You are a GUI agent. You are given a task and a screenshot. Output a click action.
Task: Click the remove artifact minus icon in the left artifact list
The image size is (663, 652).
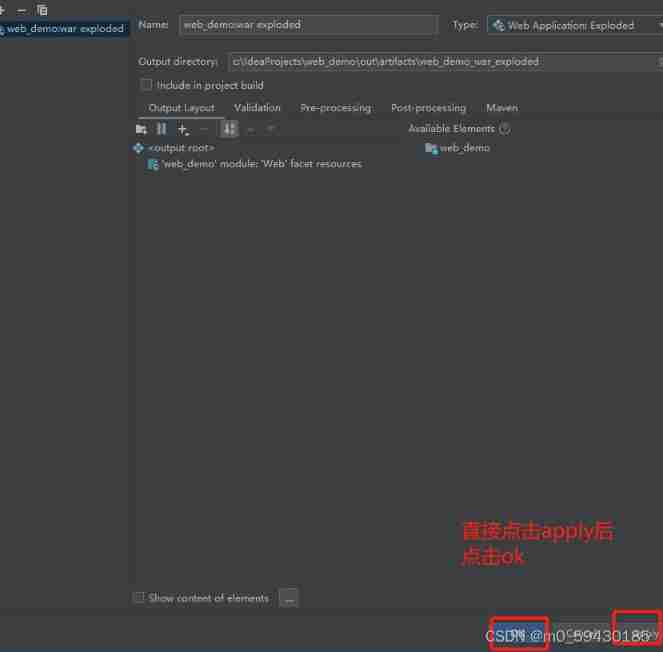pyautogui.click(x=21, y=10)
